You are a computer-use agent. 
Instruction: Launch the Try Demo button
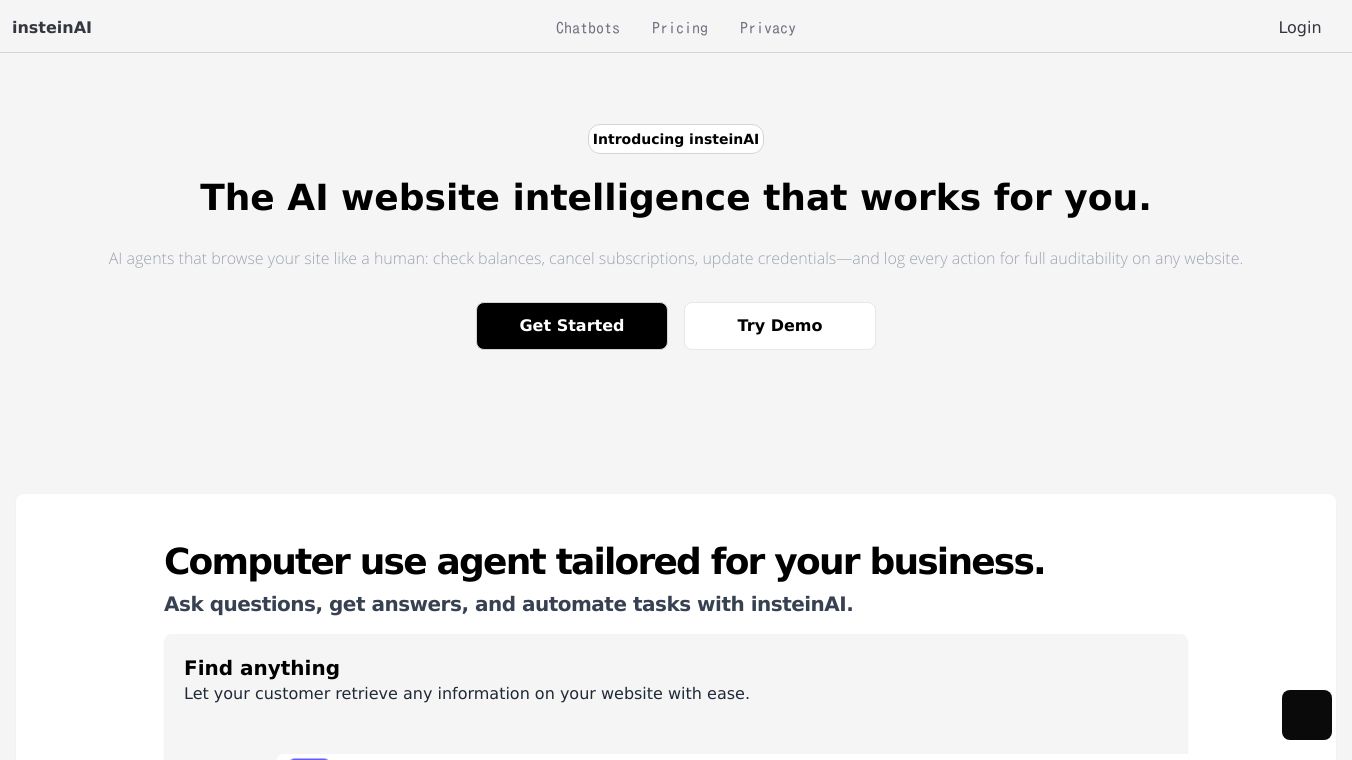(x=780, y=326)
